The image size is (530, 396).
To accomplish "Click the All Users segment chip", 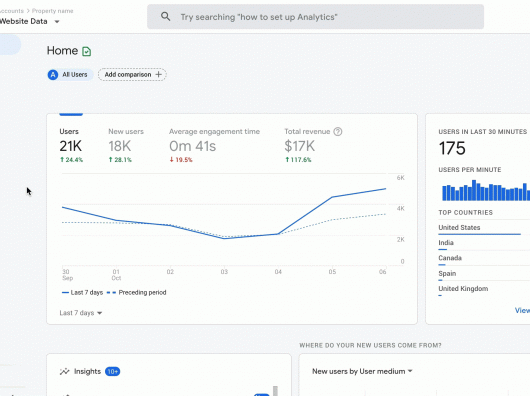I will point(70,75).
